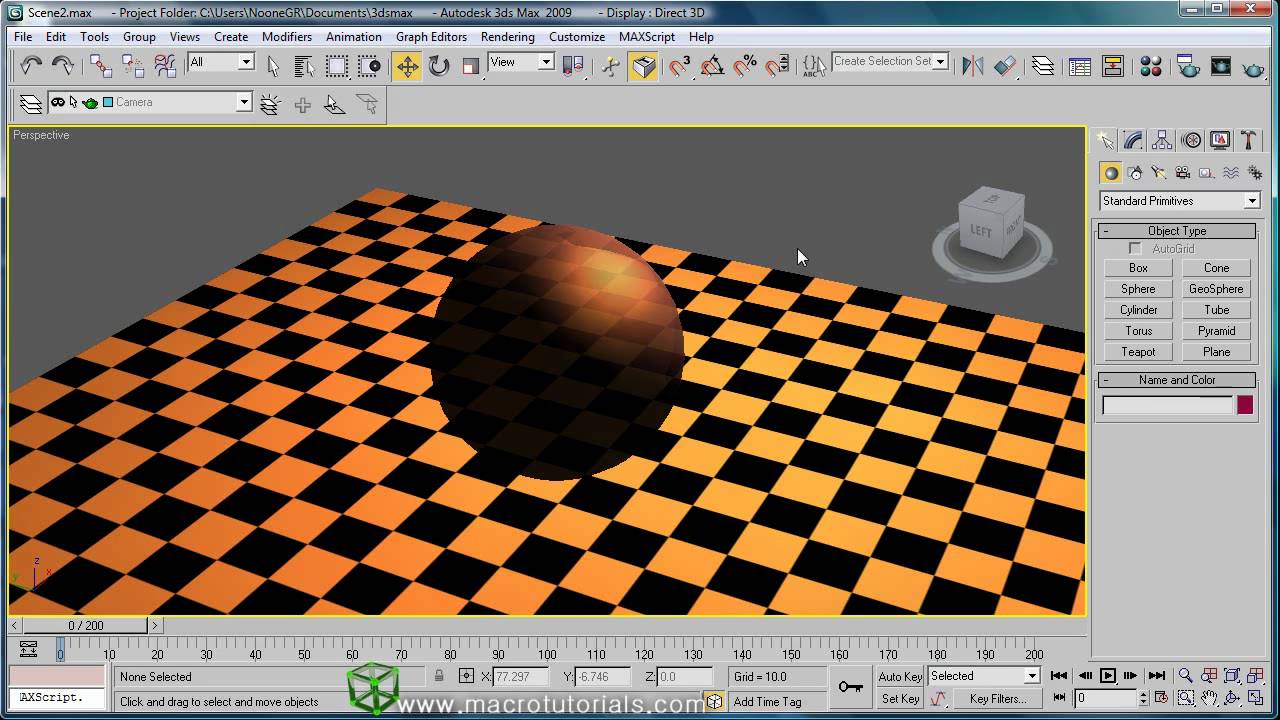Activate the Select and Rotate tool
This screenshot has width=1280, height=720.
pyautogui.click(x=439, y=66)
